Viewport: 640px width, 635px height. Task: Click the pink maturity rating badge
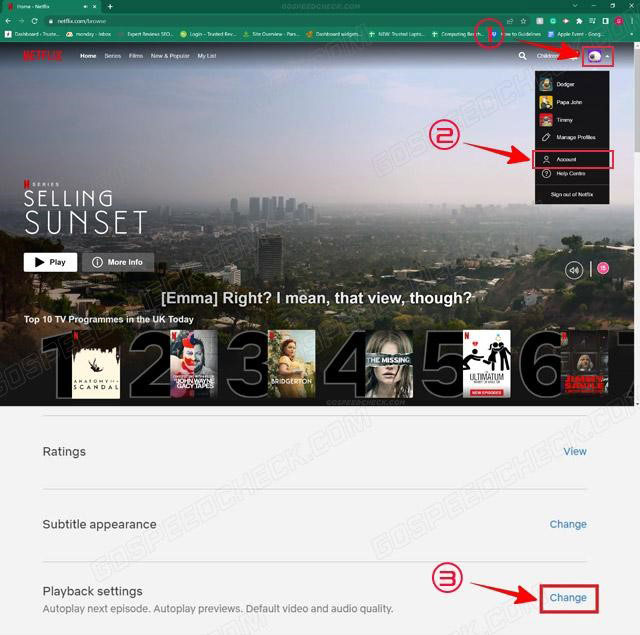pos(603,268)
